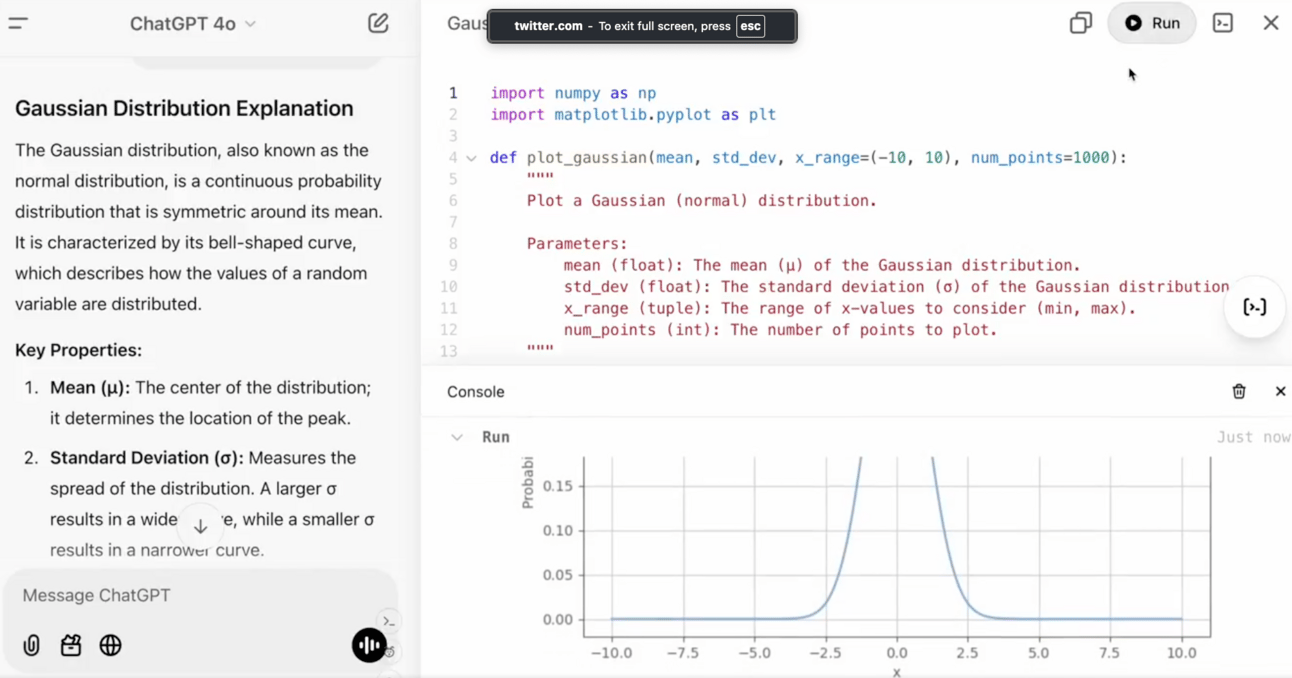Open the floating code editing shortcuts button
This screenshot has width=1292, height=678.
click(1255, 307)
